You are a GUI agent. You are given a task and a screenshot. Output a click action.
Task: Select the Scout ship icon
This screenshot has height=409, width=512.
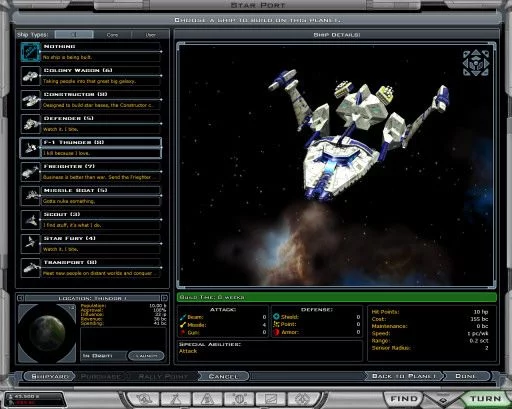coord(30,220)
